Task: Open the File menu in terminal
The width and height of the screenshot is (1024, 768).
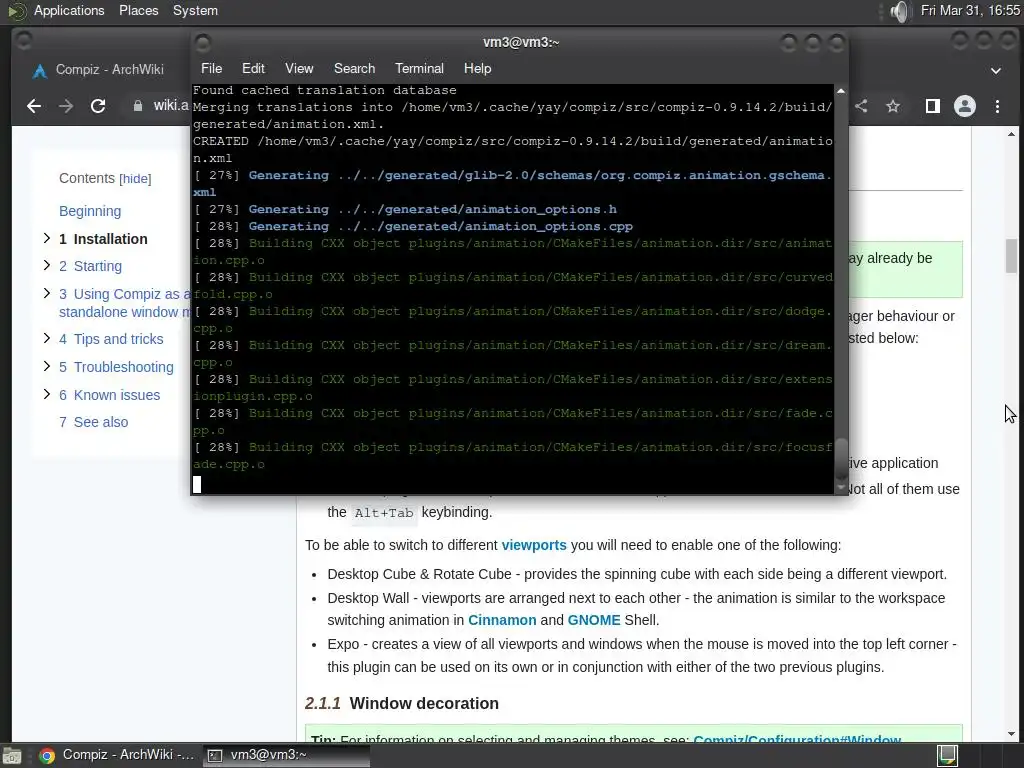Action: [212, 69]
